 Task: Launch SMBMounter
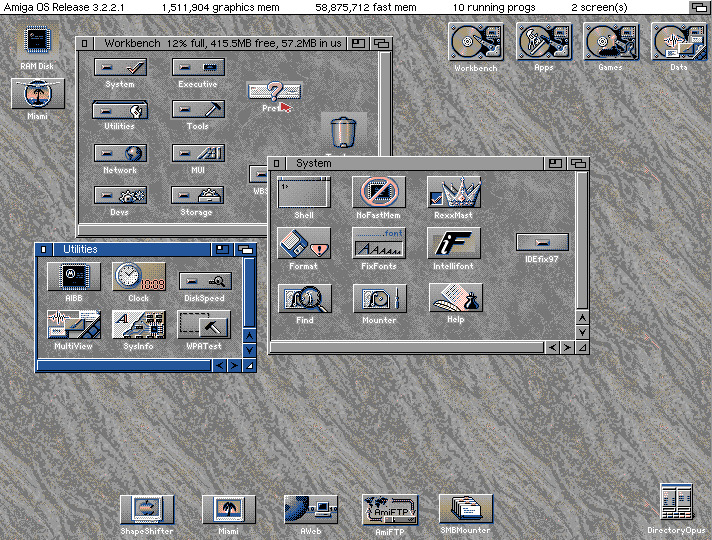[x=466, y=509]
